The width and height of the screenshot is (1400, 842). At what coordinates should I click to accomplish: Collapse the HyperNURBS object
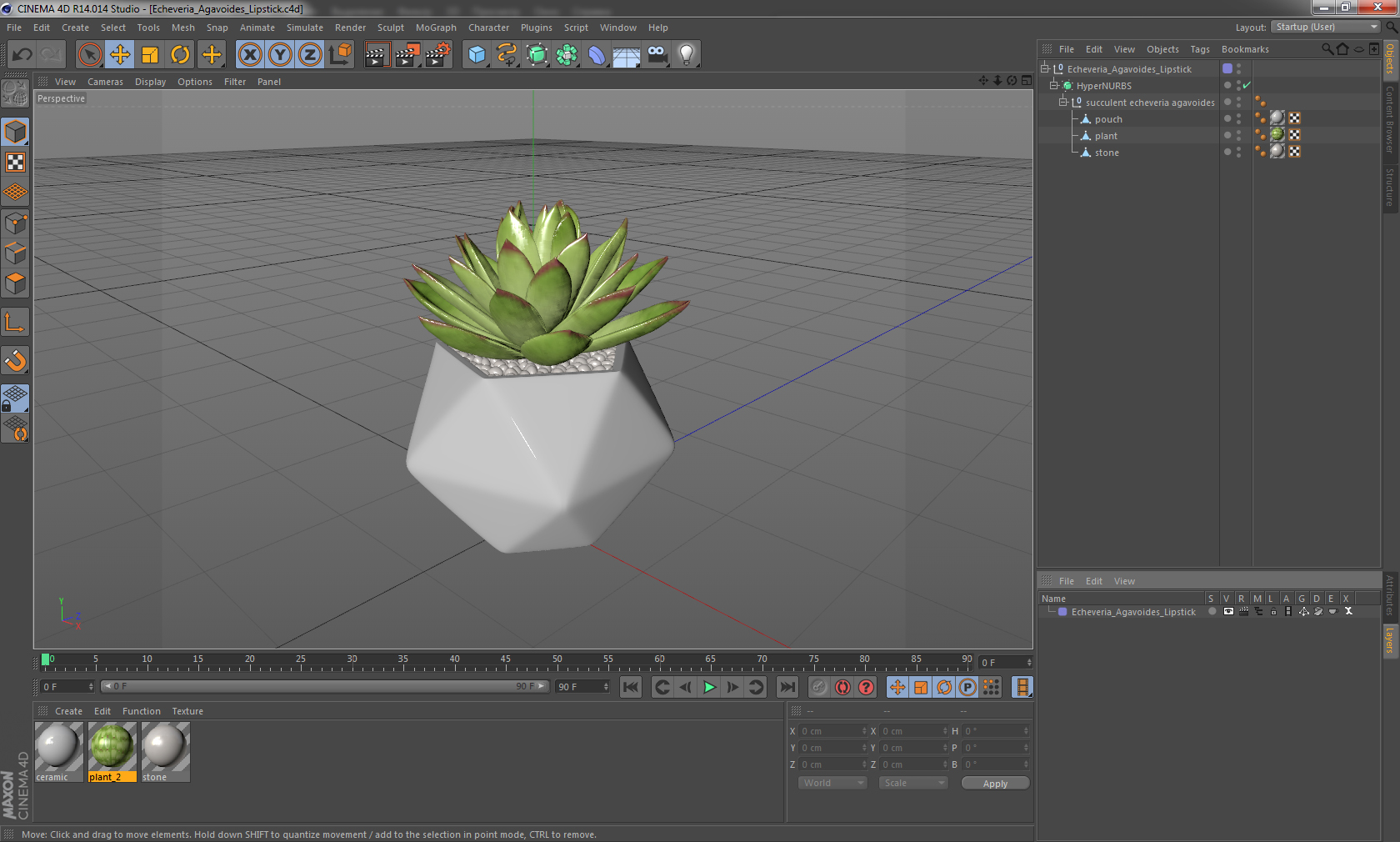(x=1053, y=86)
